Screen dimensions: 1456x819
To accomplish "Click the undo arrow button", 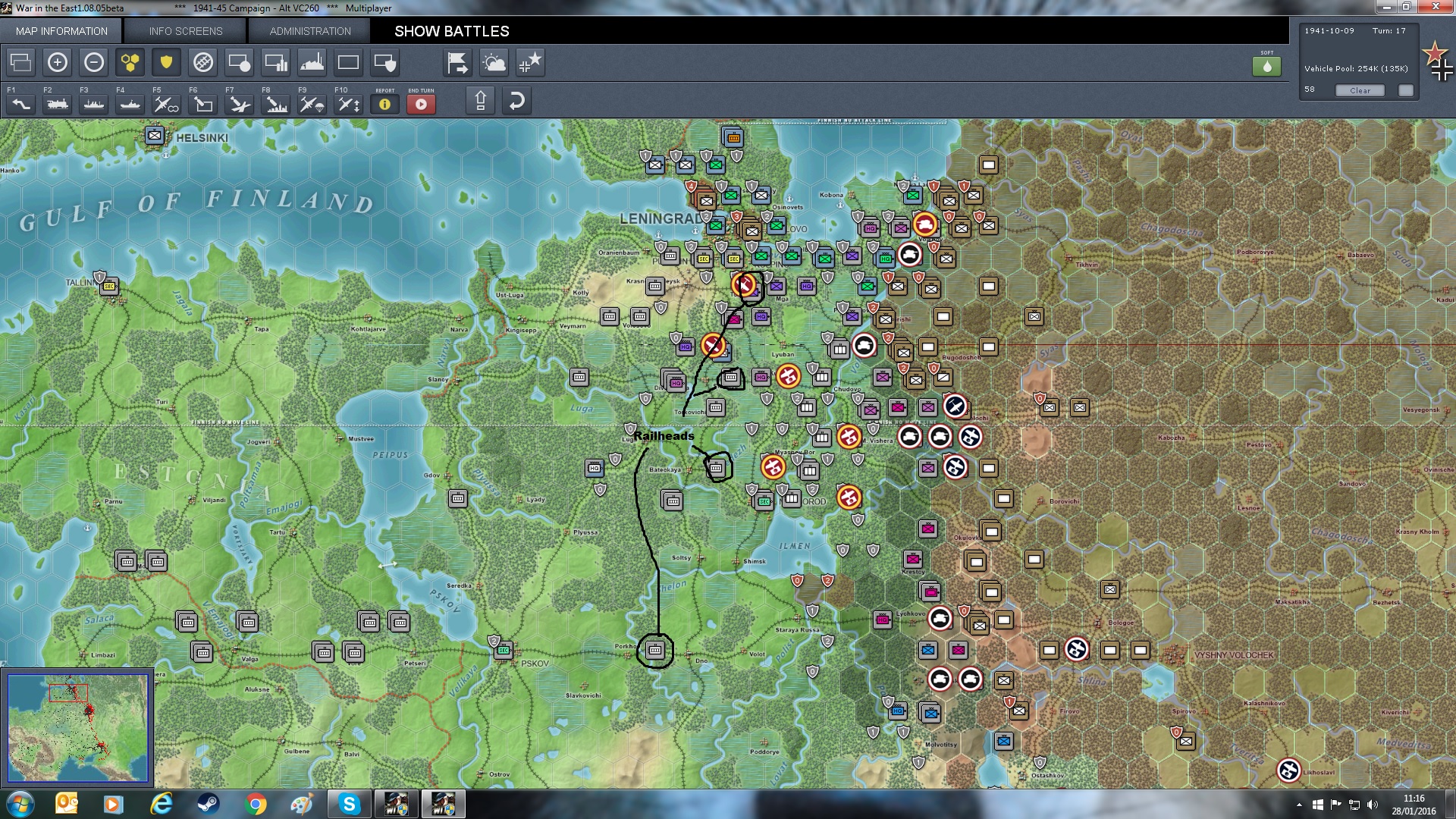I will tap(517, 101).
